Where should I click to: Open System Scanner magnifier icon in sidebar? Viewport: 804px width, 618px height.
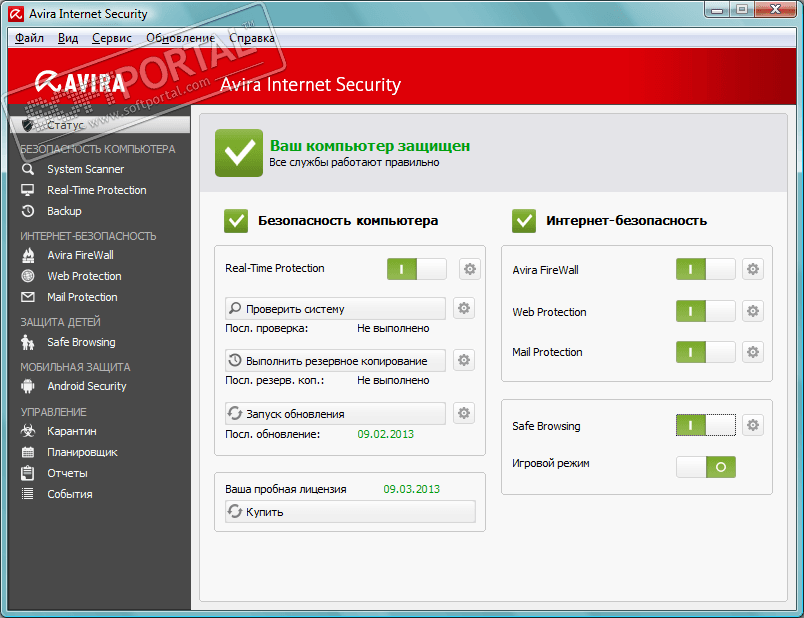(x=28, y=169)
